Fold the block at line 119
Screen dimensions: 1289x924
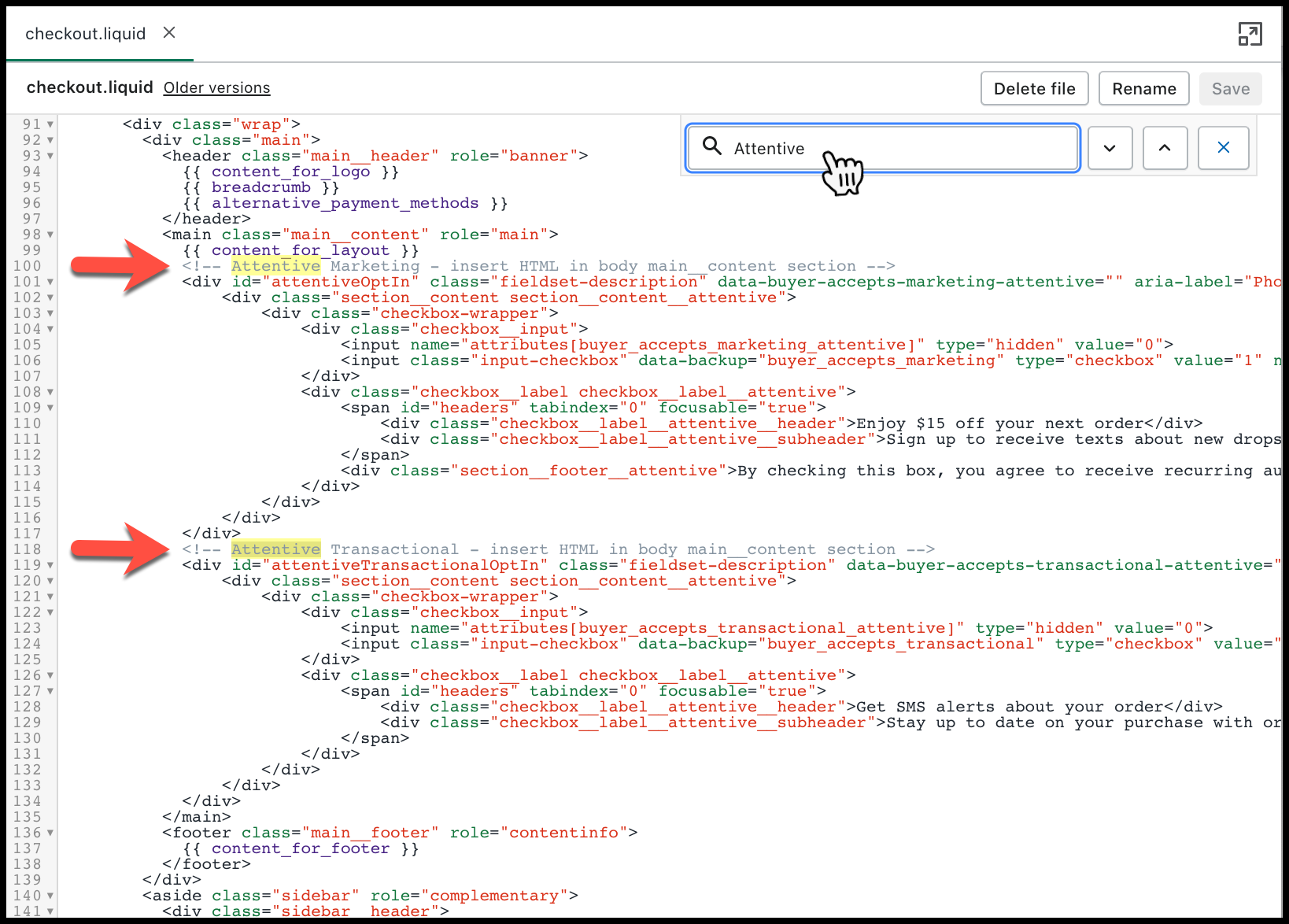pos(50,565)
